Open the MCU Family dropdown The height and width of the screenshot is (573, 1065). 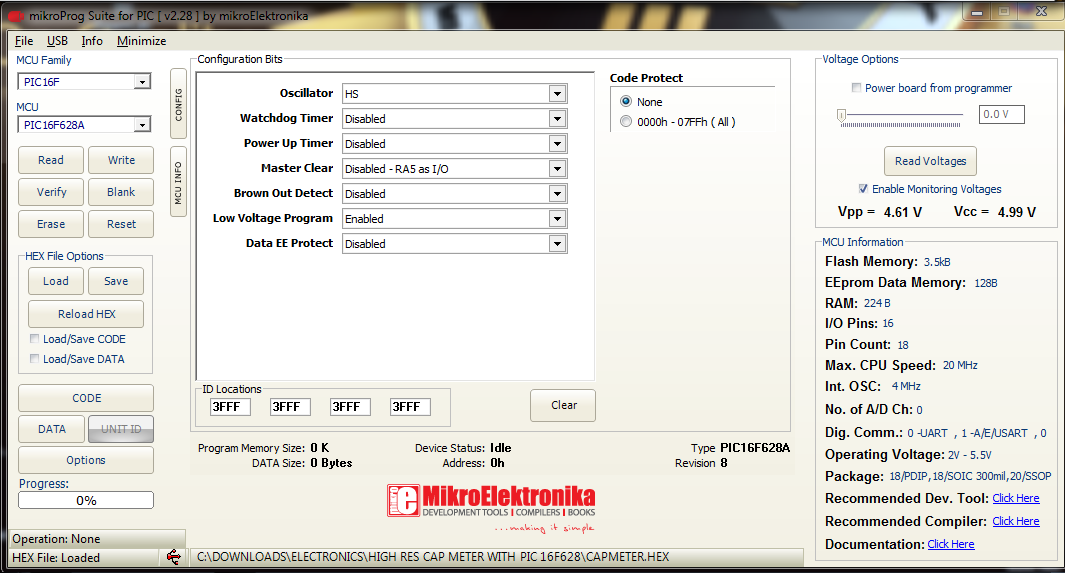point(142,82)
